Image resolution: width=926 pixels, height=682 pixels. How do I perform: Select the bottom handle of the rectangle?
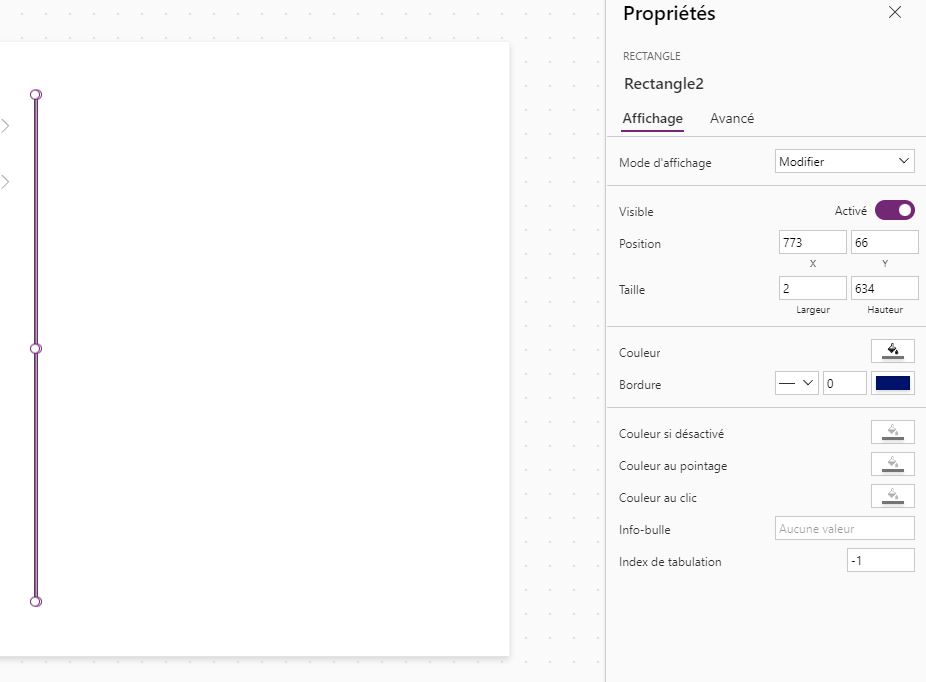coord(35,602)
